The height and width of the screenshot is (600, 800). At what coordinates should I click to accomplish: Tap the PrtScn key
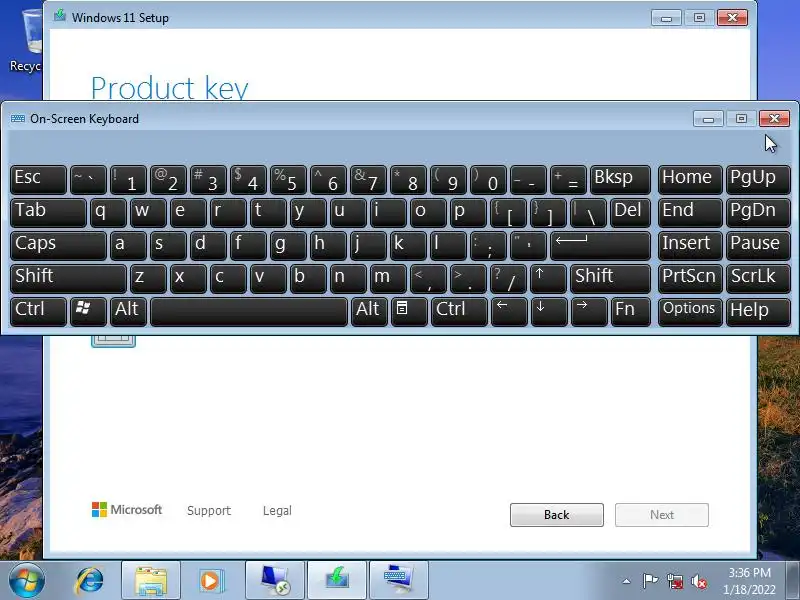click(x=690, y=278)
